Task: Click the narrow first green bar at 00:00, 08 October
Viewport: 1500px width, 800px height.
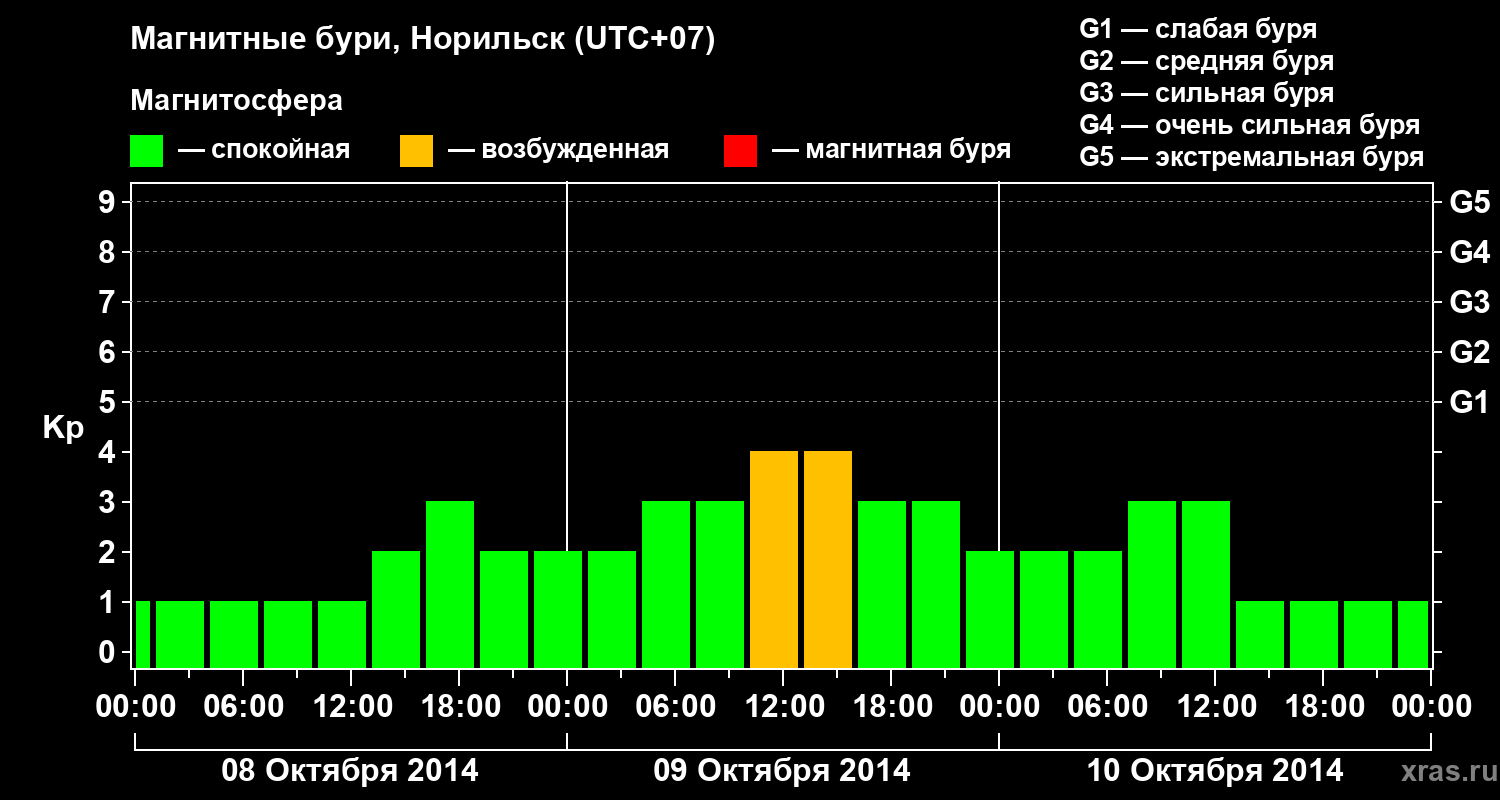Action: [143, 635]
